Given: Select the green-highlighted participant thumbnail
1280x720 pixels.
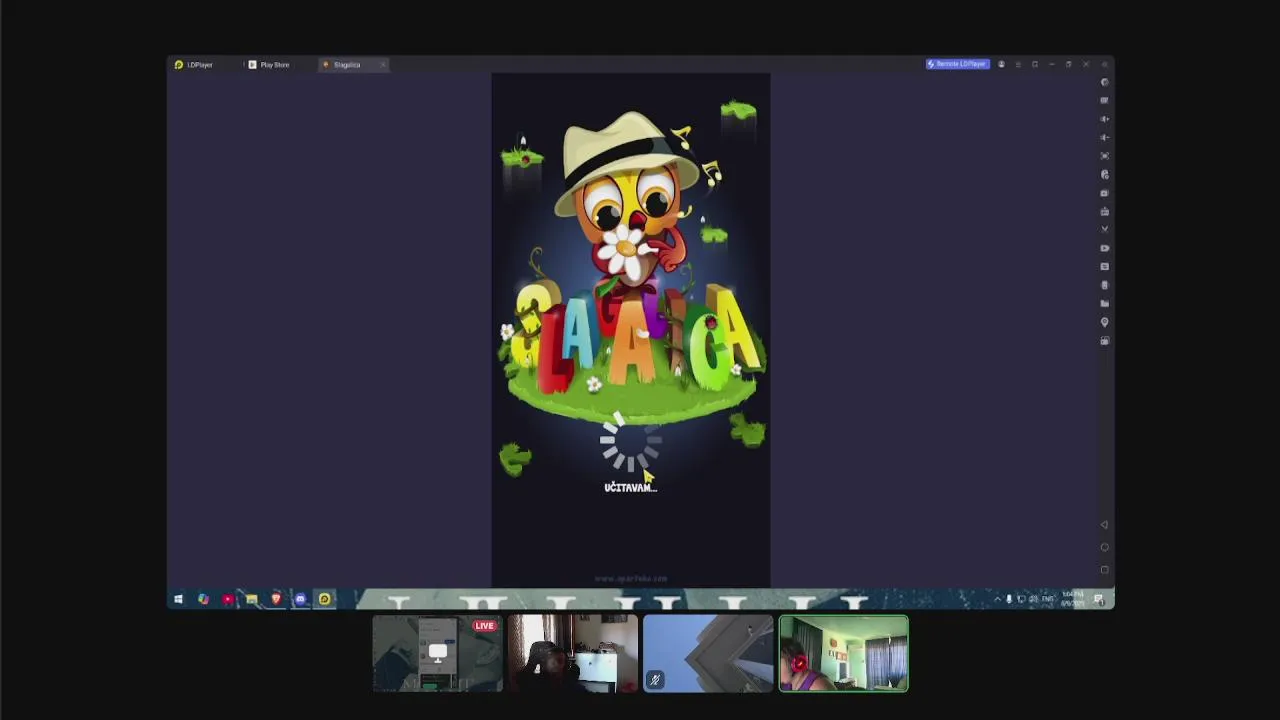Looking at the screenshot, I should [x=844, y=654].
